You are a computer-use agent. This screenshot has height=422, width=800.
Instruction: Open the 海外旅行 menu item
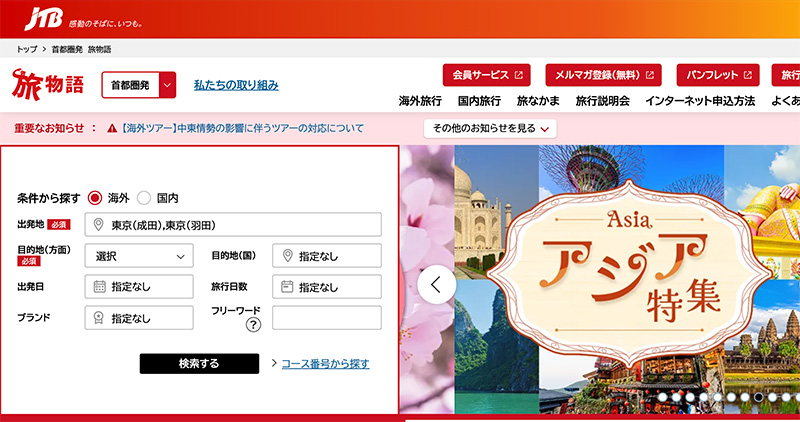420,102
